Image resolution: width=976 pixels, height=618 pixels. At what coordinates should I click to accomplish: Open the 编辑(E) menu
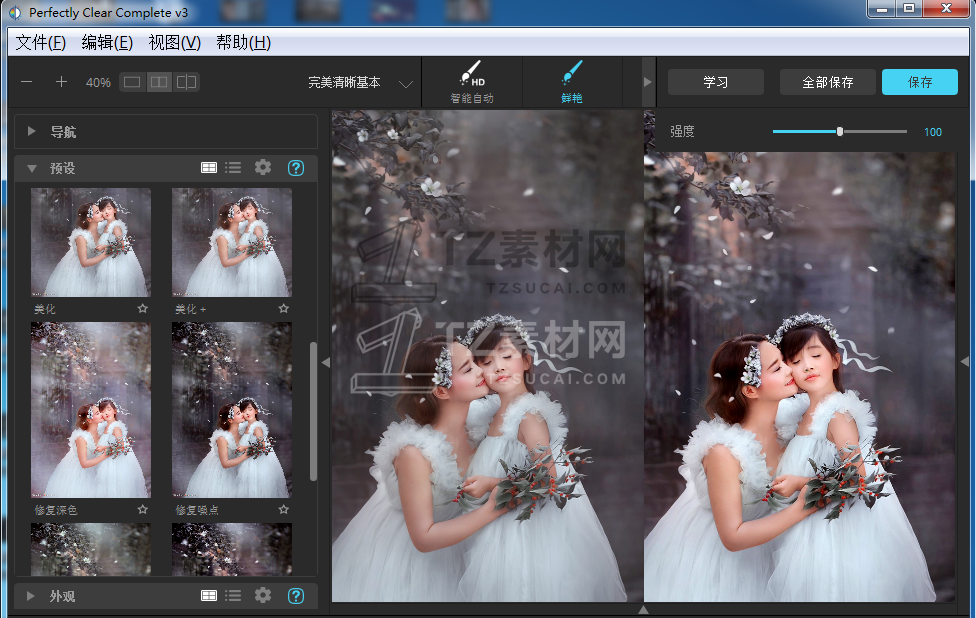tap(107, 42)
